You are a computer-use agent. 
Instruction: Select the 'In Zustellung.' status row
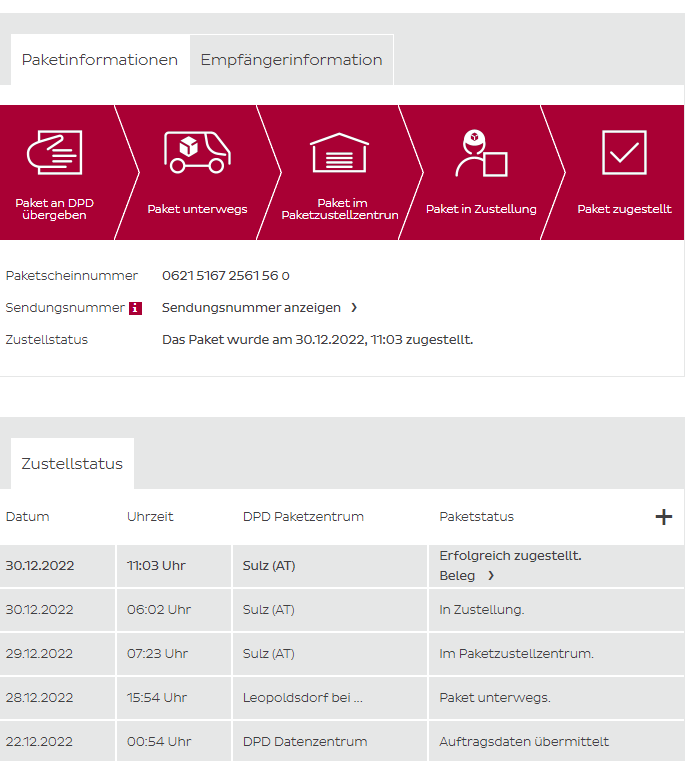pos(481,610)
